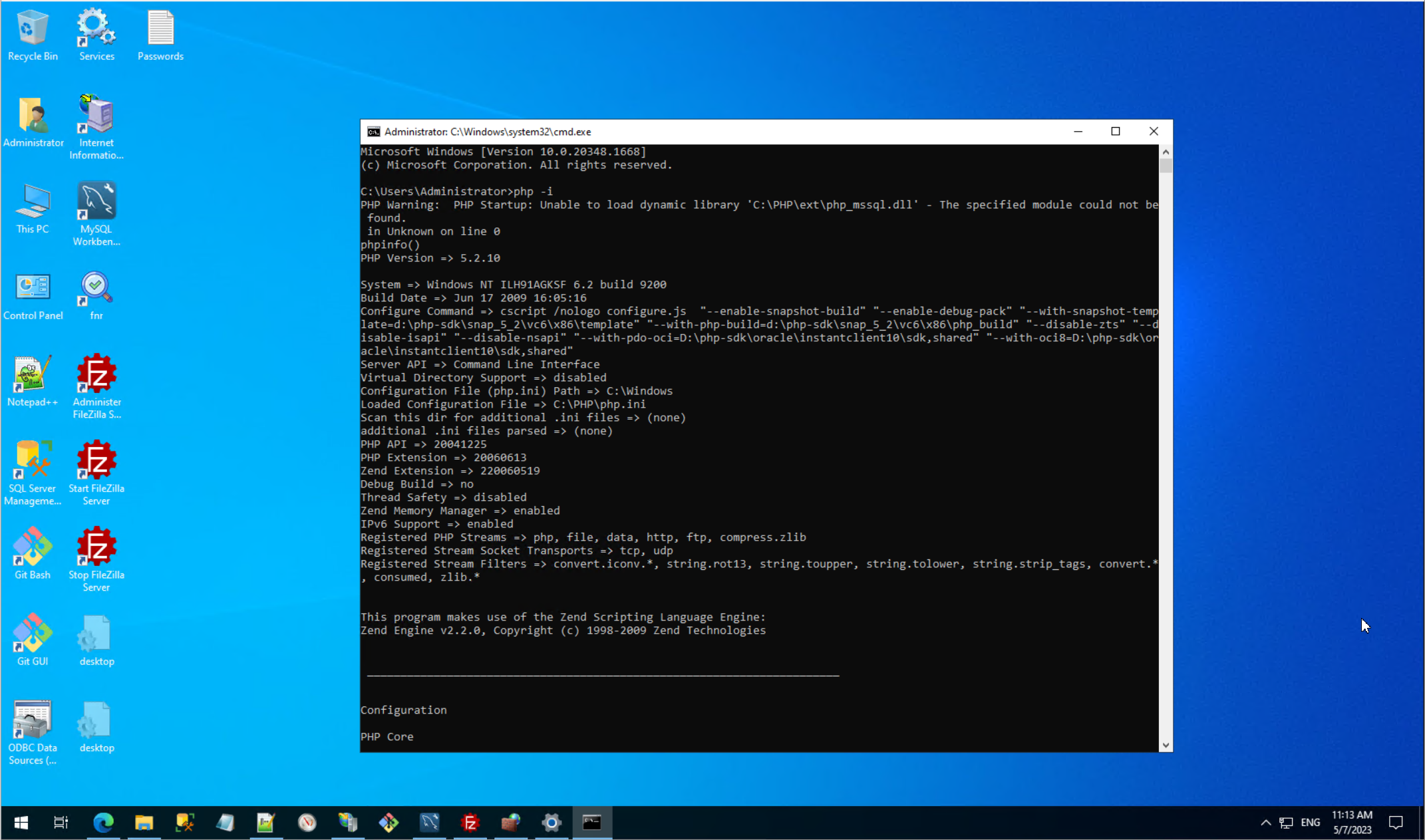The width and height of the screenshot is (1425, 840).
Task: Click the taskbar clock and date
Action: click(x=1352, y=823)
